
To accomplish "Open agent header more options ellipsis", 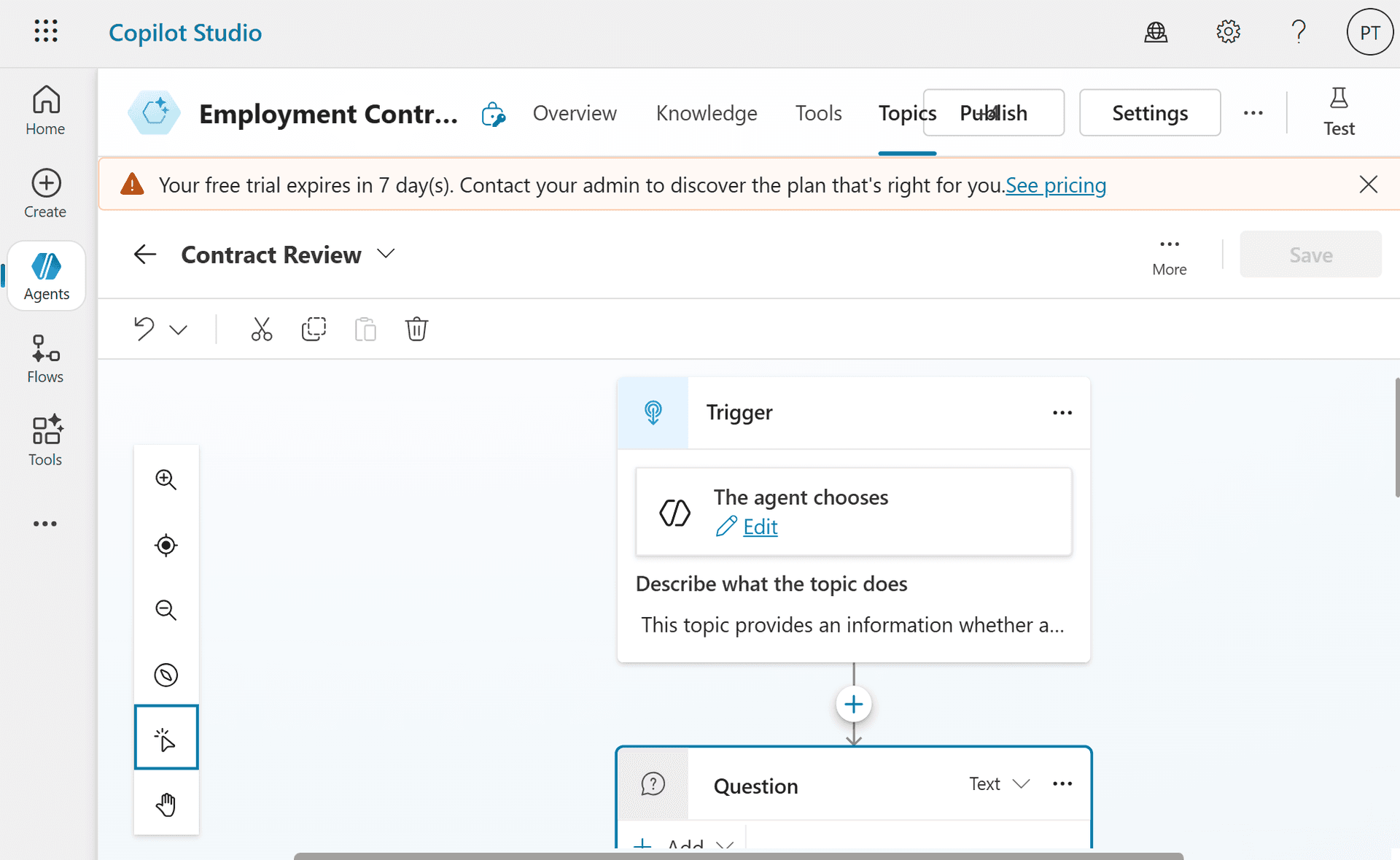I will (1253, 113).
